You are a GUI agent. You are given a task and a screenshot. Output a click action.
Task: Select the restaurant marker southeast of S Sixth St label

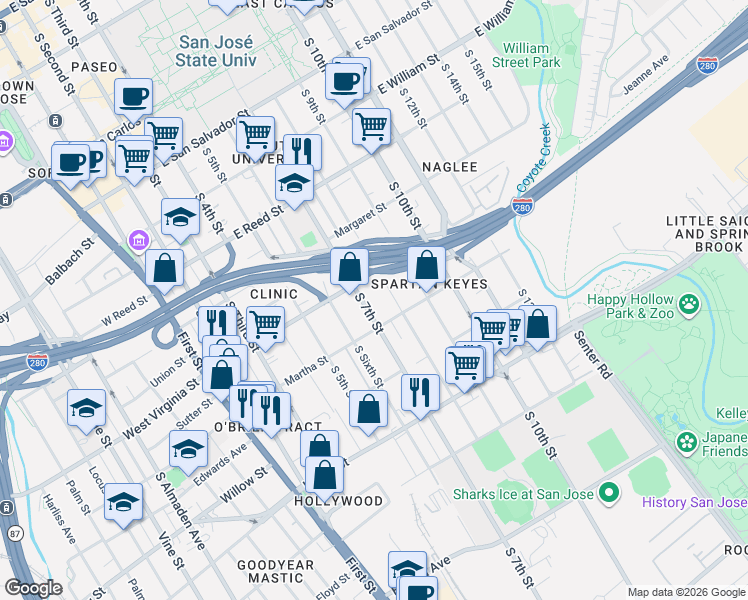pyautogui.click(x=420, y=393)
